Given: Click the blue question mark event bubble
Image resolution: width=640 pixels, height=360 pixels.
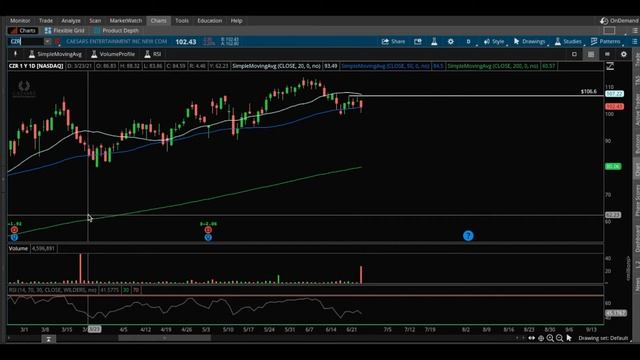Looking at the screenshot, I should point(468,236).
